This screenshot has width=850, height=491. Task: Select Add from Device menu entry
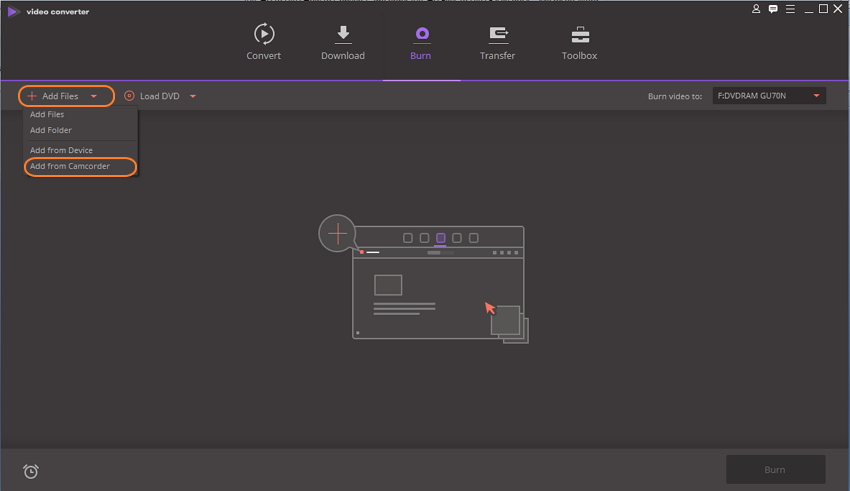tap(61, 150)
